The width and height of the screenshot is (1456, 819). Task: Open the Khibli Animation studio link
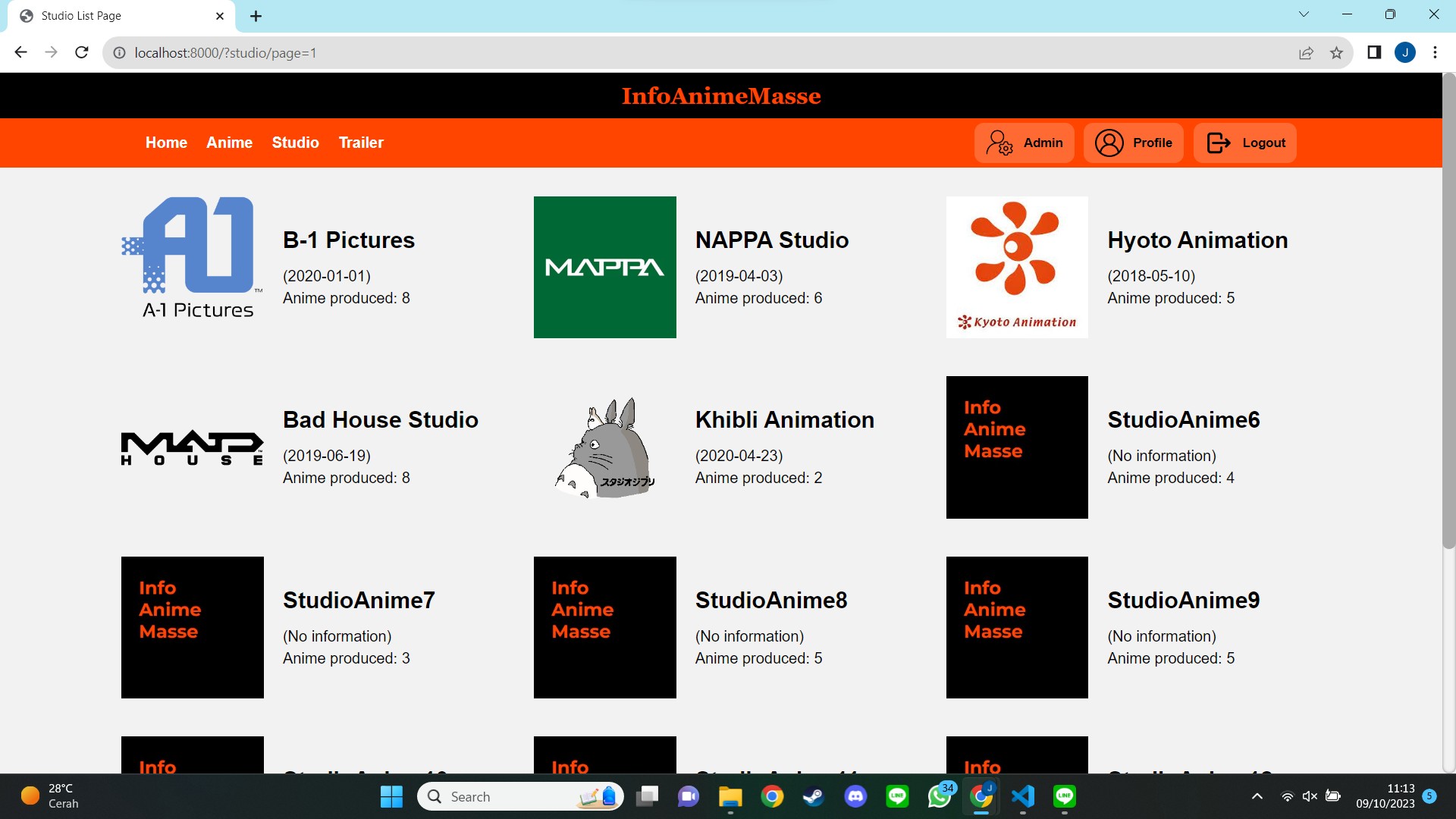784,419
